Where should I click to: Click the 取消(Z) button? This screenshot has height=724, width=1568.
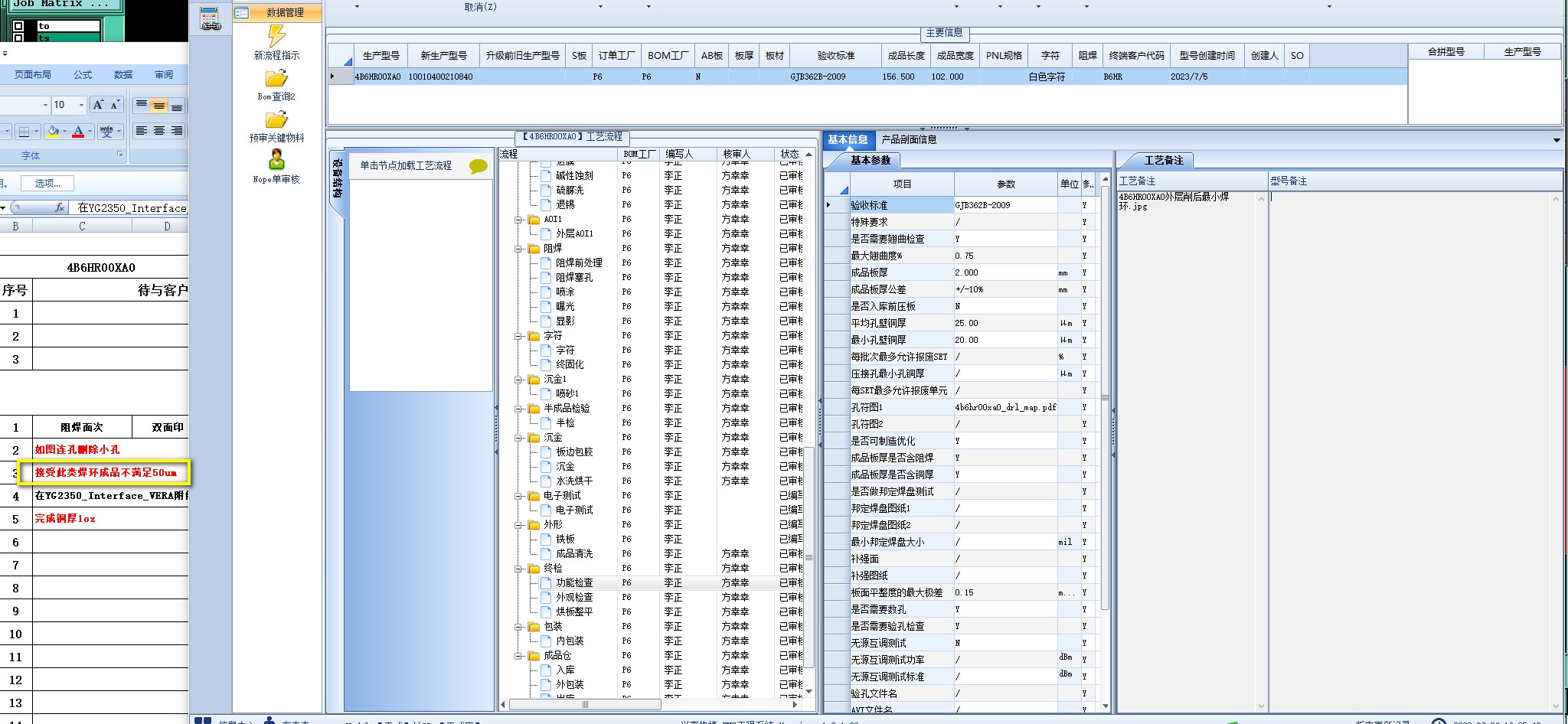[x=480, y=7]
